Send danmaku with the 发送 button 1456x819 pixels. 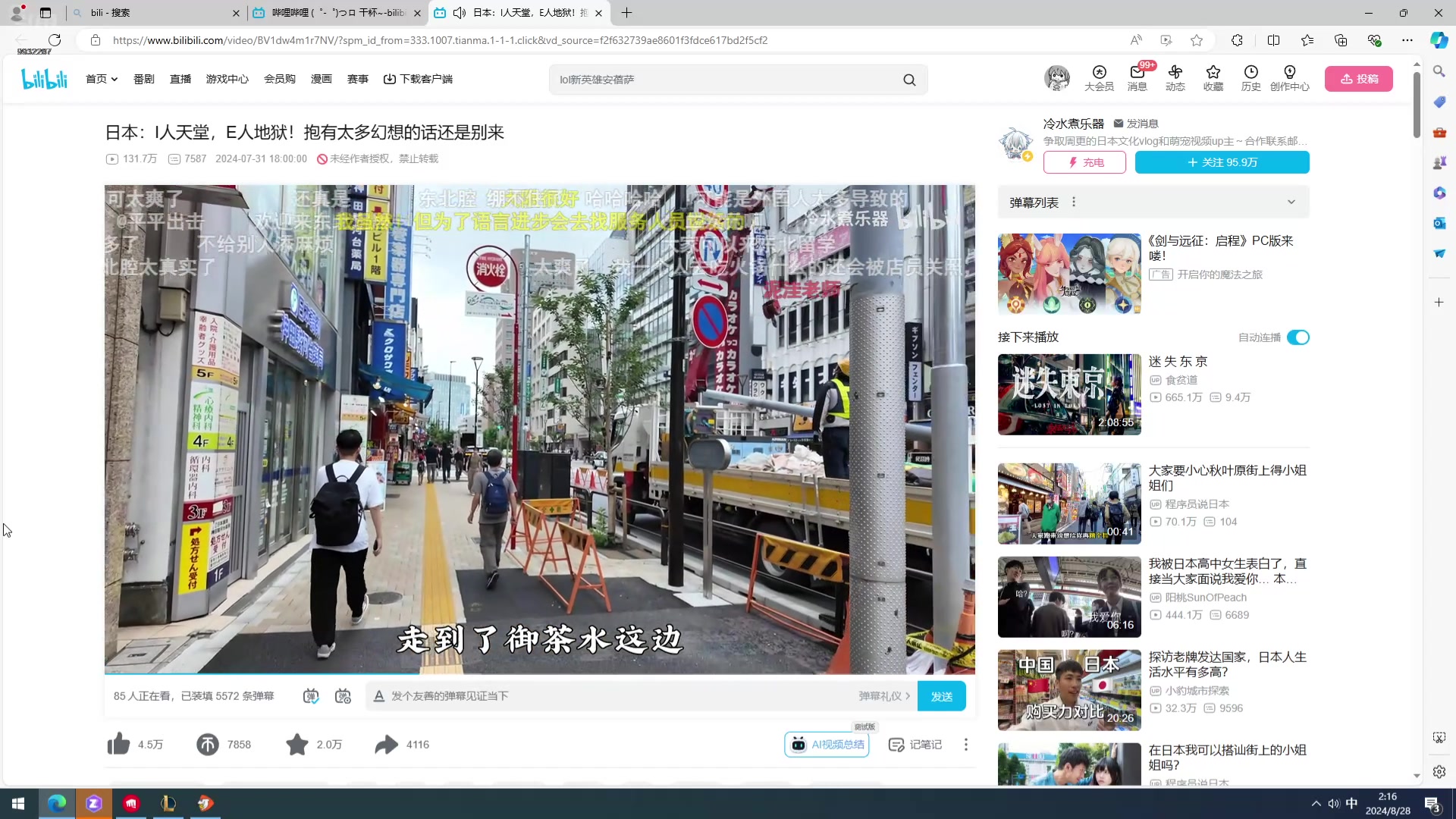[x=941, y=696]
